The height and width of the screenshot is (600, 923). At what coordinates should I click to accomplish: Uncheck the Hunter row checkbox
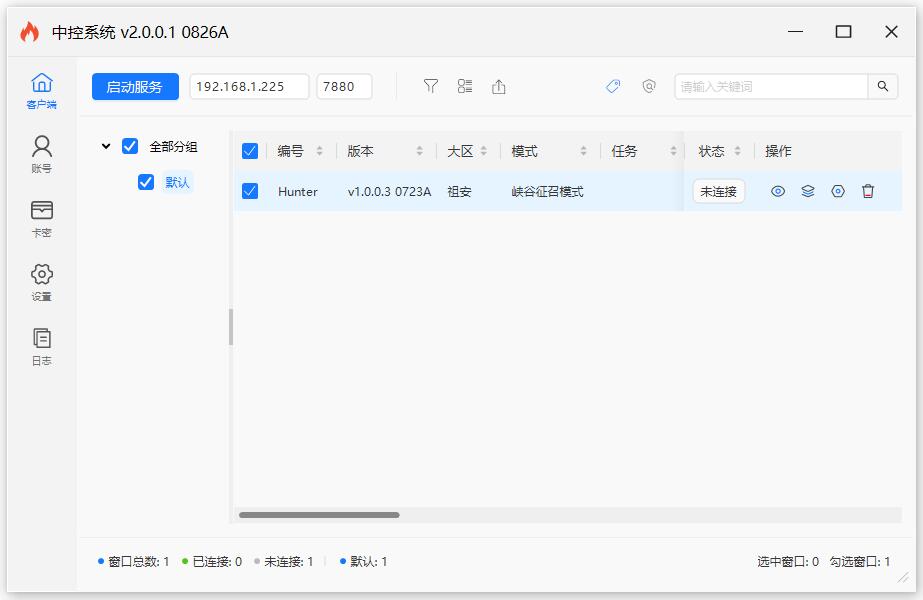[x=249, y=191]
